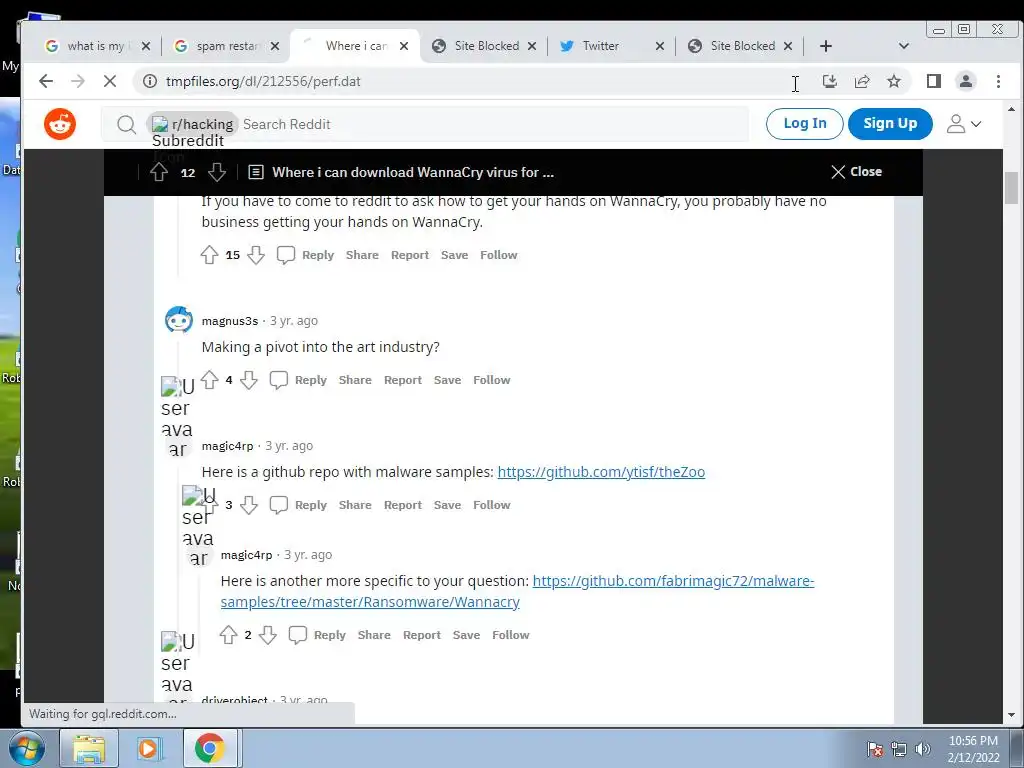Close the 'Where i can' Reddit tab
The height and width of the screenshot is (768, 1024).
pyautogui.click(x=404, y=46)
